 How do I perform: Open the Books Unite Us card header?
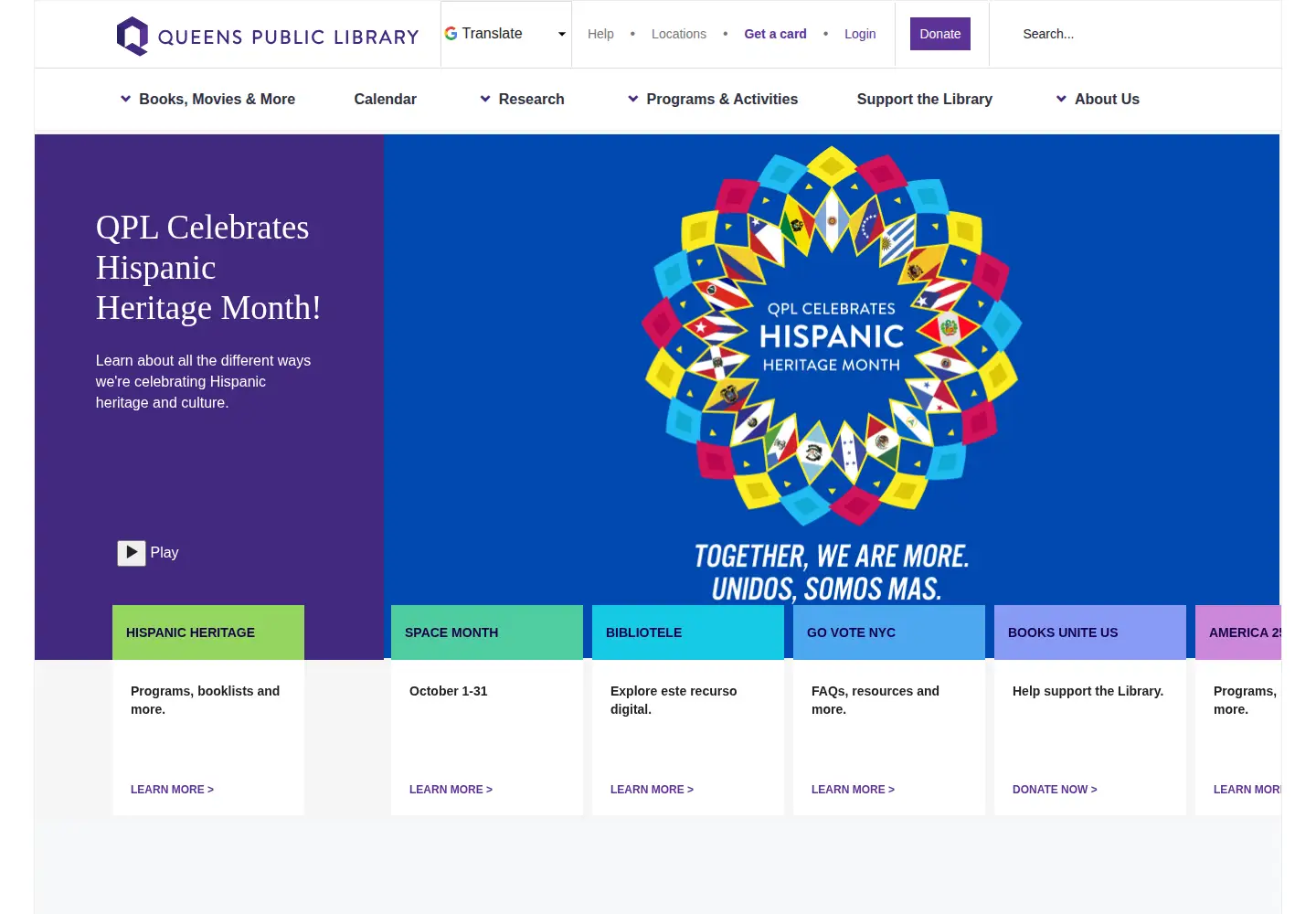click(x=1090, y=632)
